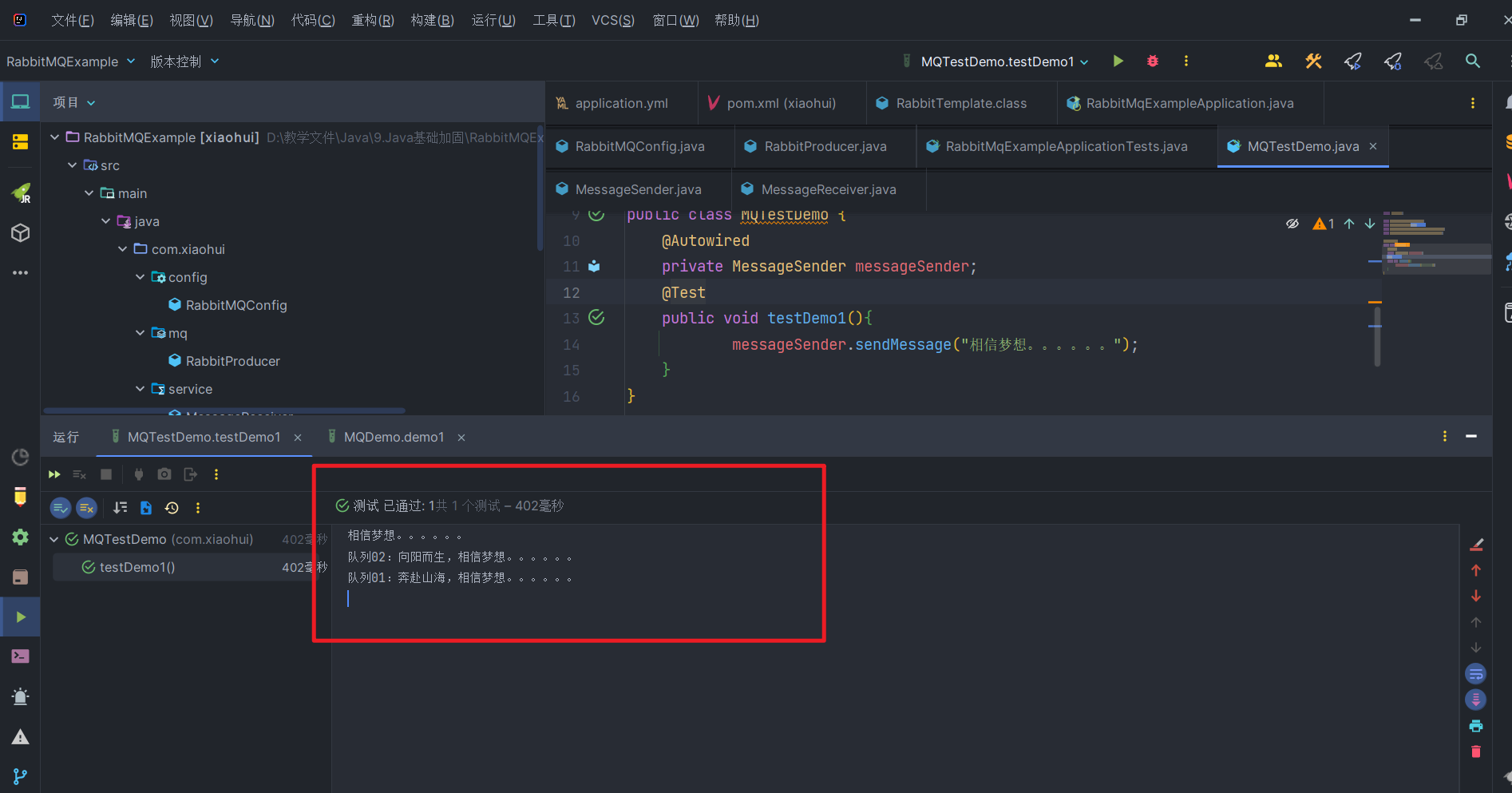
Task: Click the editor vertical scrollbar thumb
Action: click(x=1377, y=335)
